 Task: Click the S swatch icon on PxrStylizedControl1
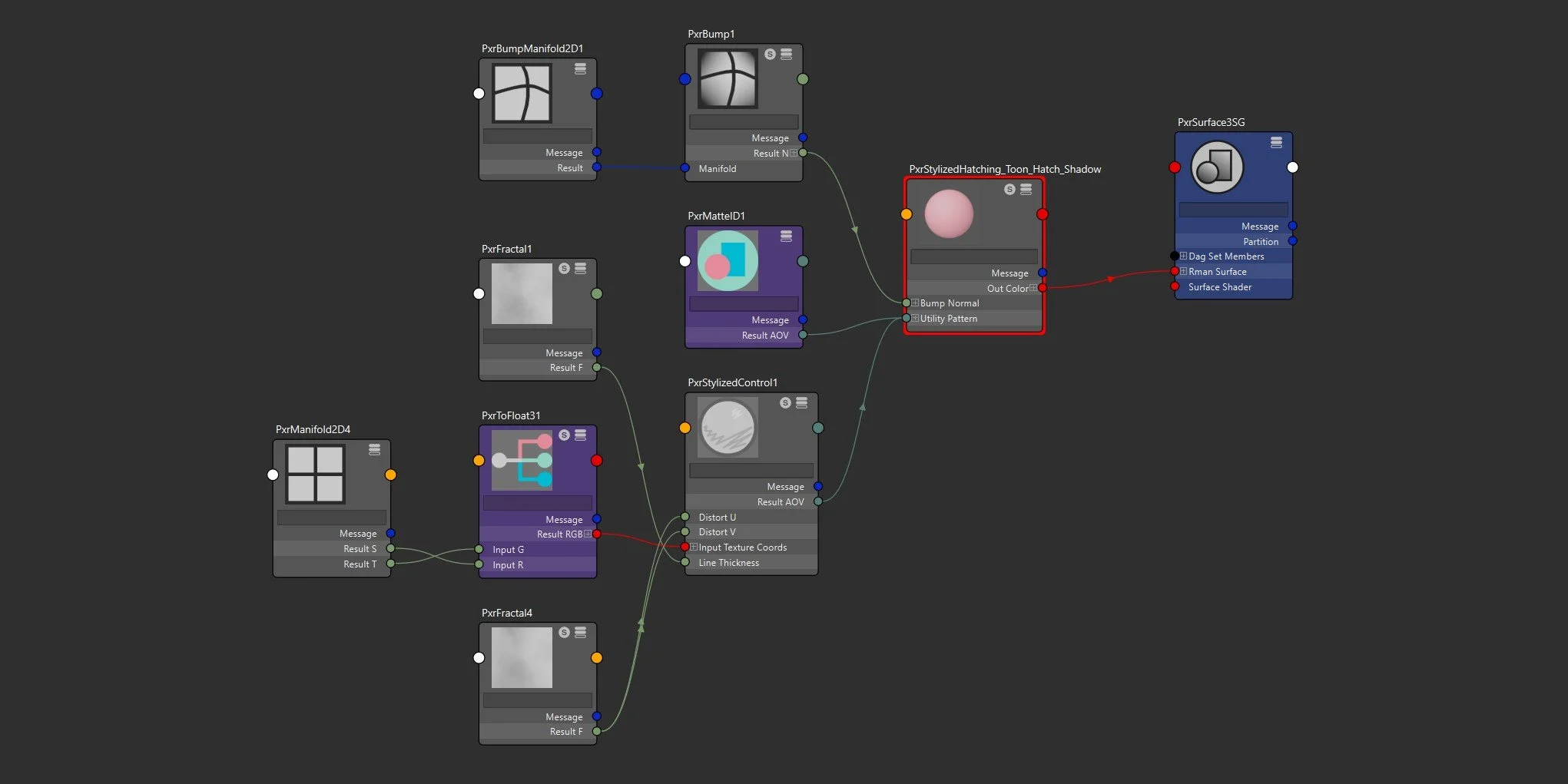[784, 402]
